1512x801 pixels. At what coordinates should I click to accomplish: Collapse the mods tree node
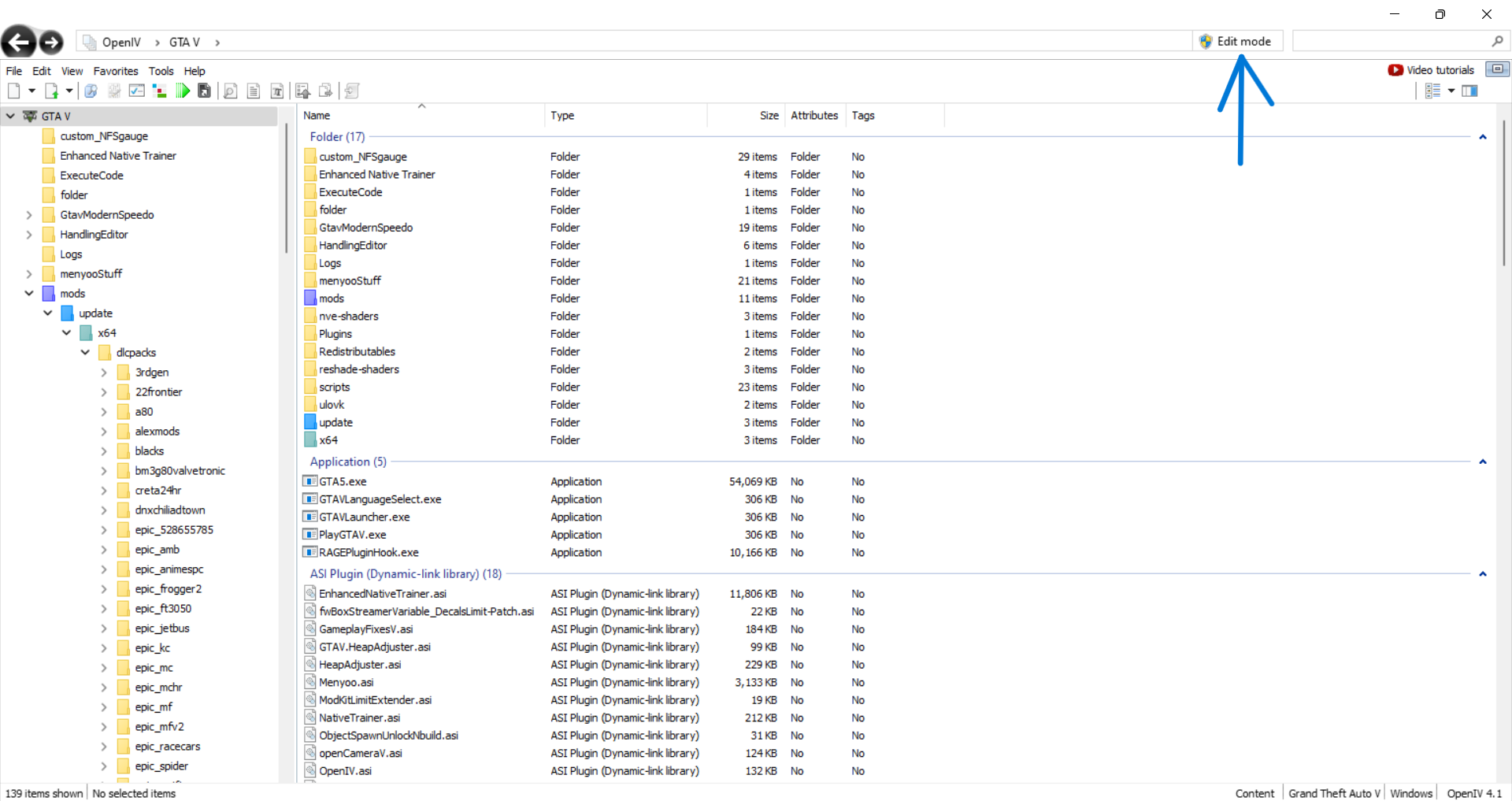tap(29, 294)
